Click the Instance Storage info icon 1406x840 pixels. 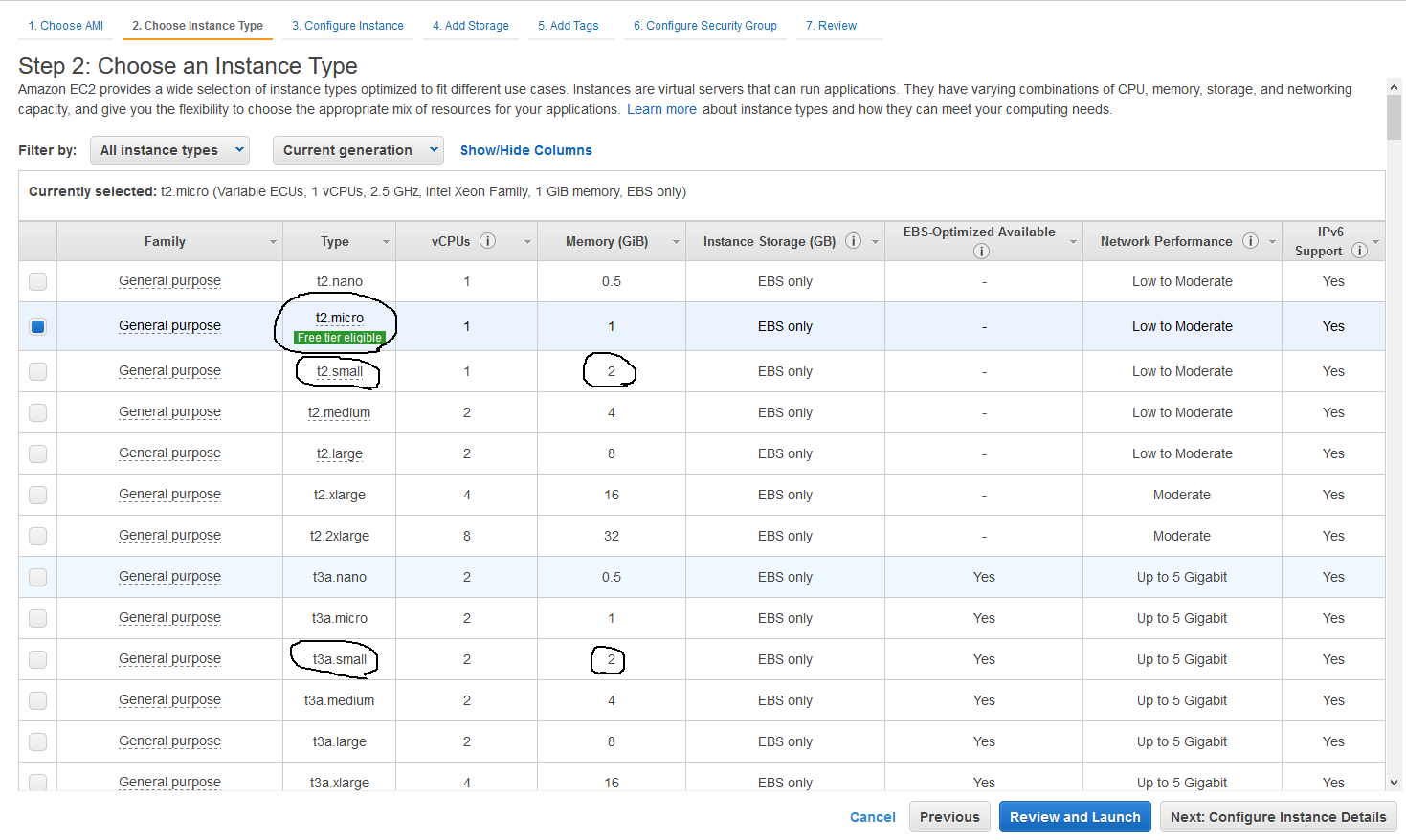point(854,241)
